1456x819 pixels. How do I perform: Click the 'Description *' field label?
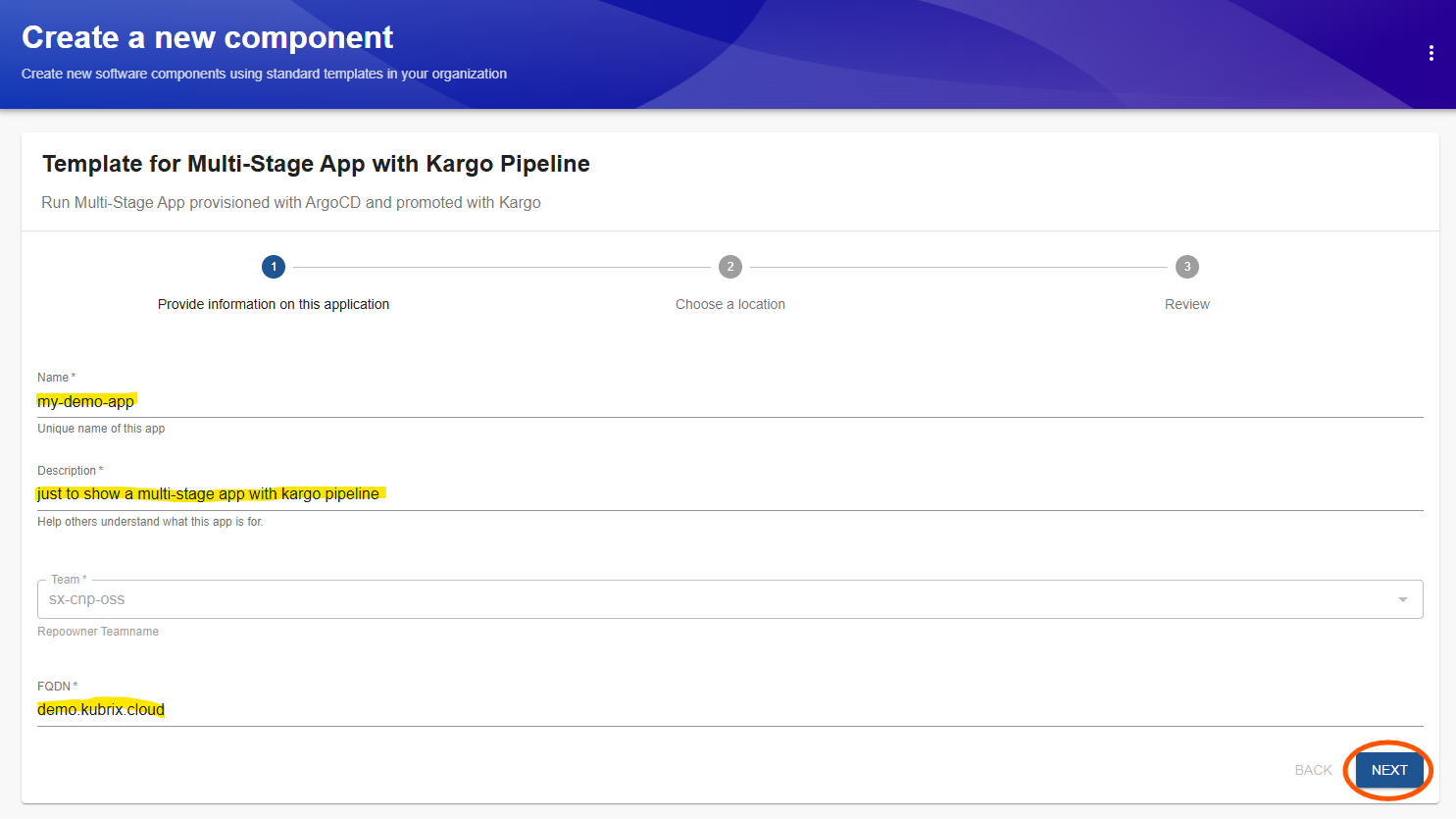[70, 471]
